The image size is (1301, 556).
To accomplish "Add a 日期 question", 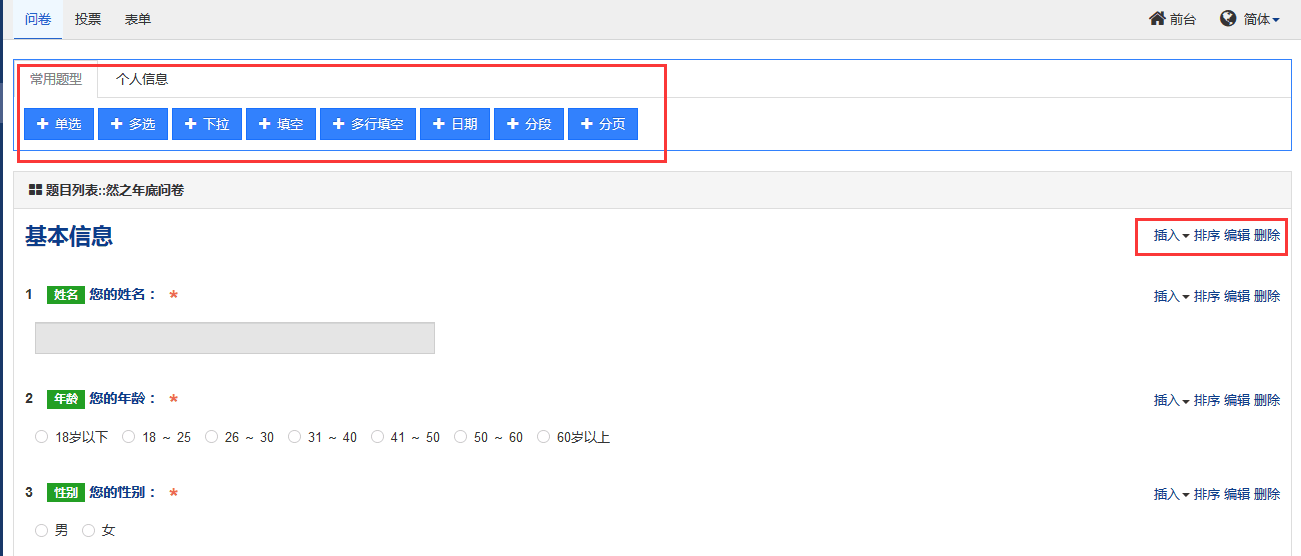I will 455,124.
